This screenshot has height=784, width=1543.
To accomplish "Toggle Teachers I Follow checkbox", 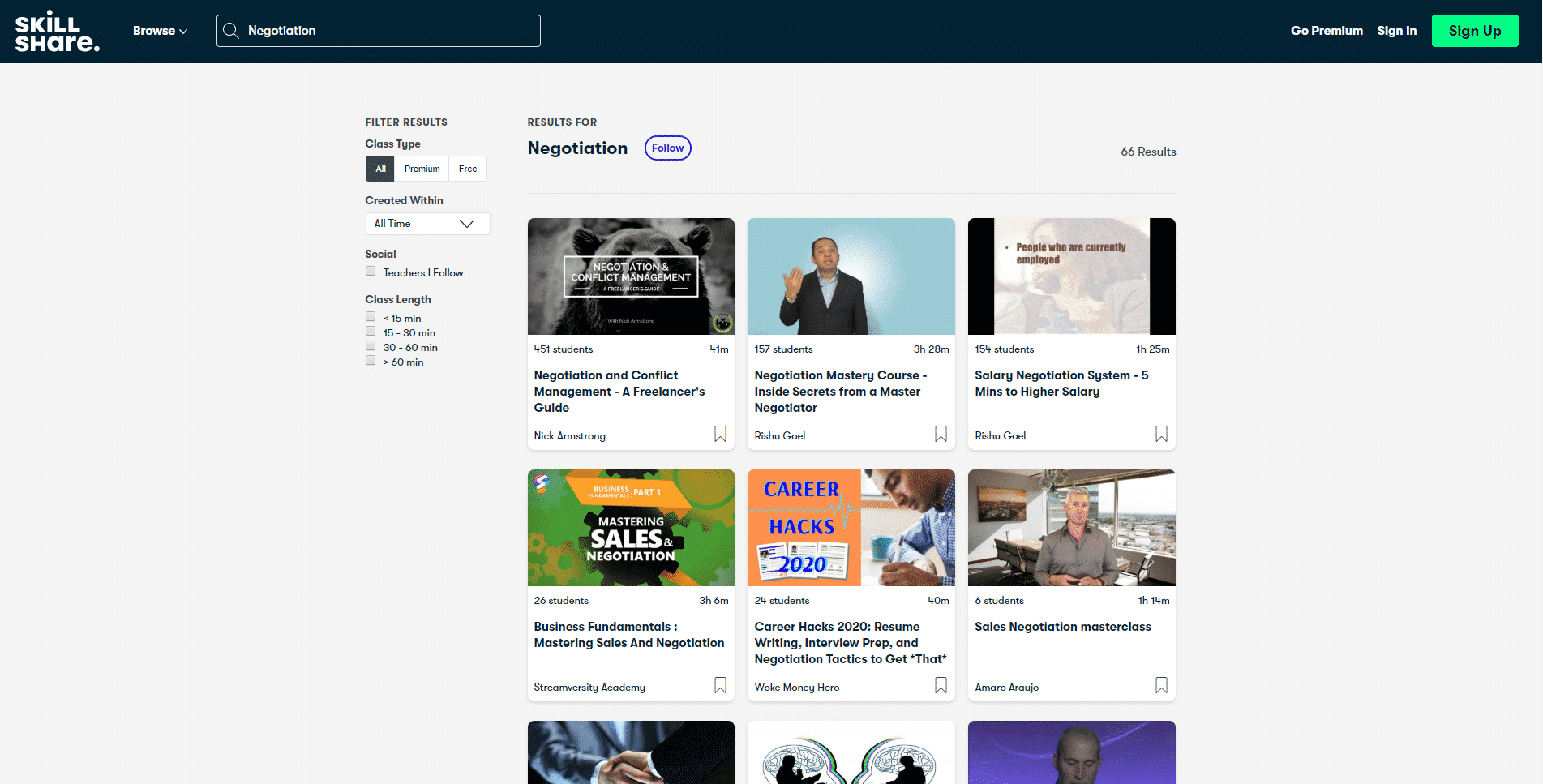I will pos(371,272).
